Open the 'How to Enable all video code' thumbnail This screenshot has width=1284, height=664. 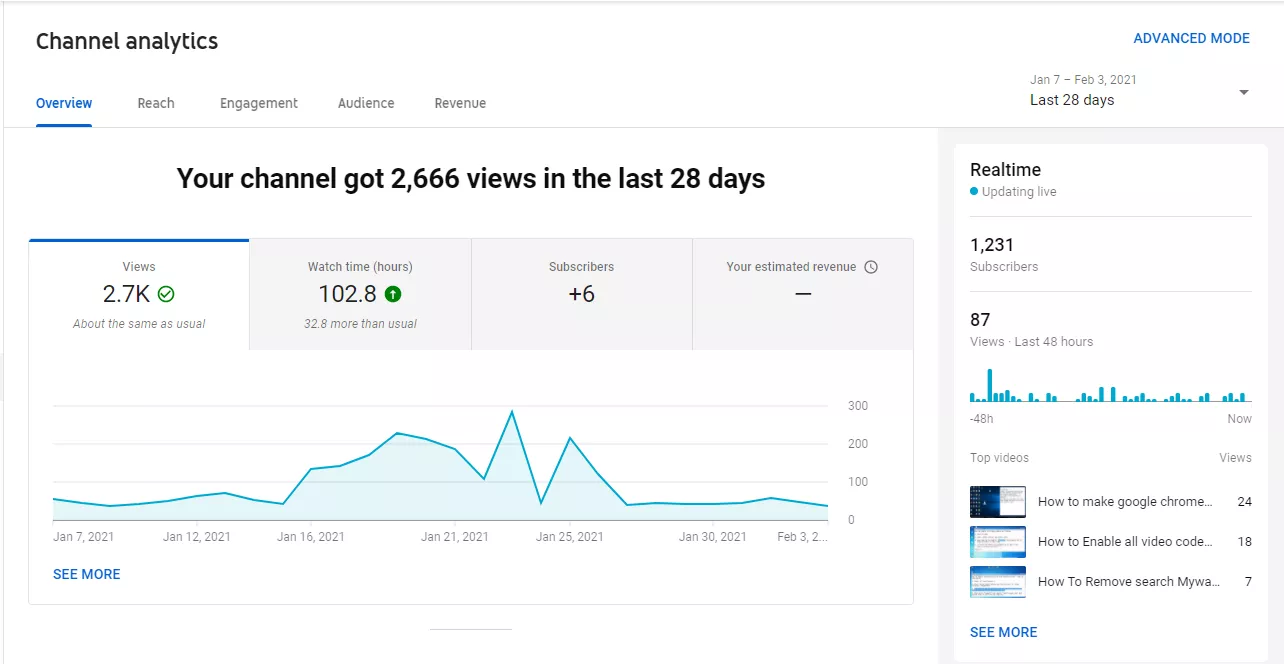(x=998, y=542)
